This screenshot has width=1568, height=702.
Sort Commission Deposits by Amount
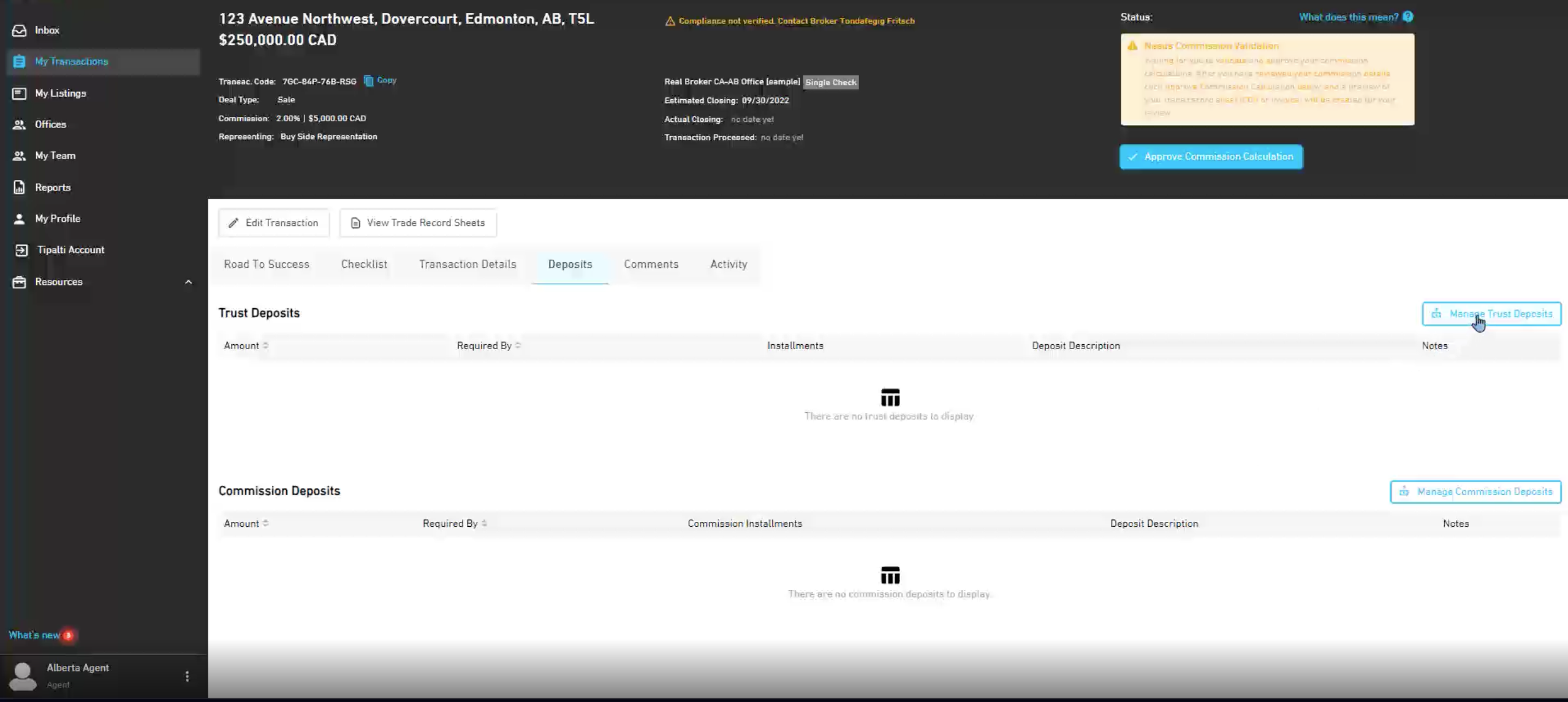tap(246, 524)
